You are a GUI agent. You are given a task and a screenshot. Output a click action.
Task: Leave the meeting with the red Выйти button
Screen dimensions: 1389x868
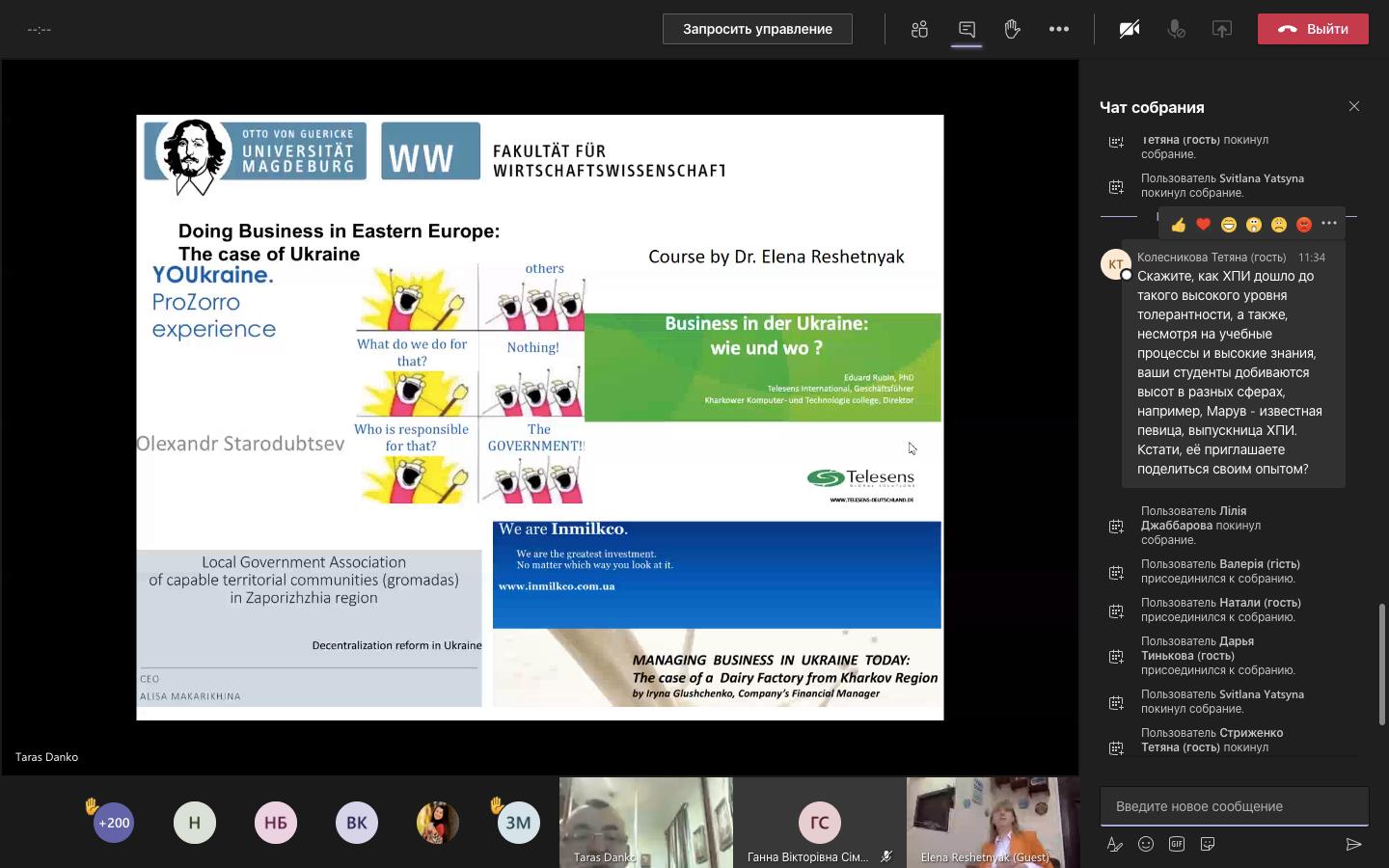click(1313, 29)
